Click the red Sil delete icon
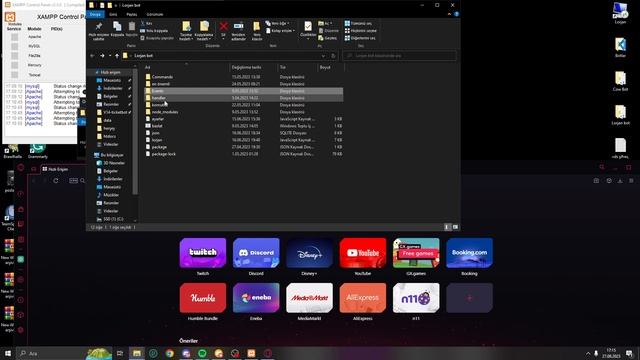640x360 pixels. 223,27
